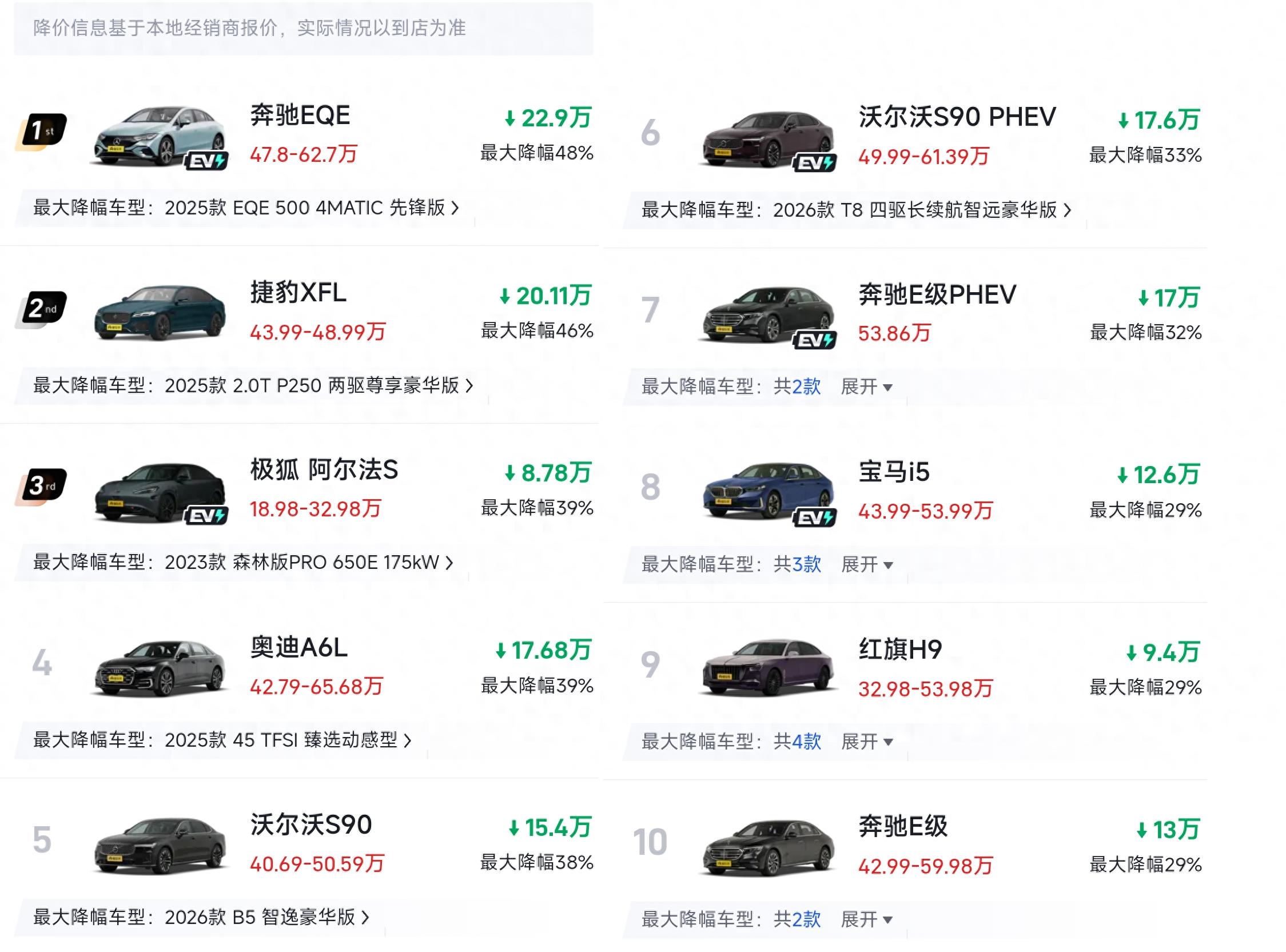
Task: Click the 2nd place rank badge
Action: [x=42, y=308]
